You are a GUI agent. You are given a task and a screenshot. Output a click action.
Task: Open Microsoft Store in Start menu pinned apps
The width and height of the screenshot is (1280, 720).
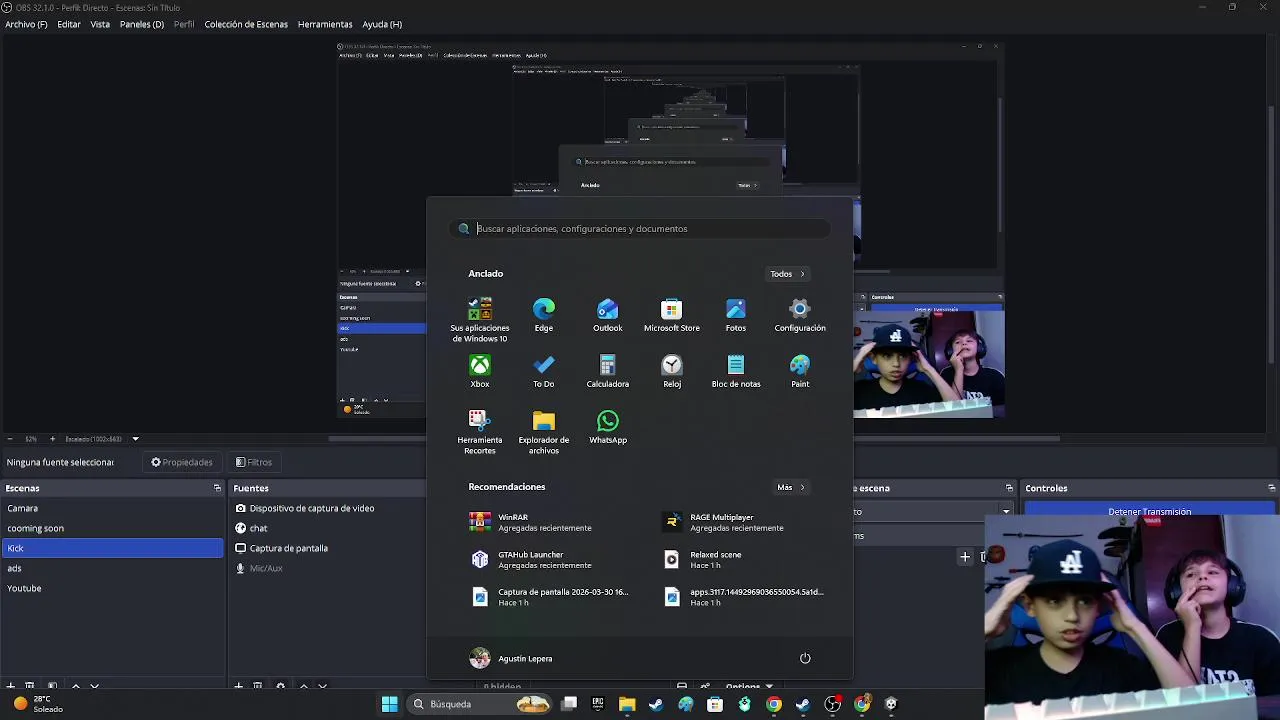[x=671, y=315]
